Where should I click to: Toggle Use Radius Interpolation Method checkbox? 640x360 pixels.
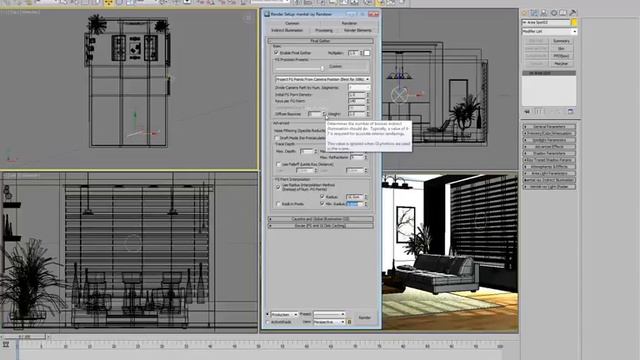pos(278,187)
